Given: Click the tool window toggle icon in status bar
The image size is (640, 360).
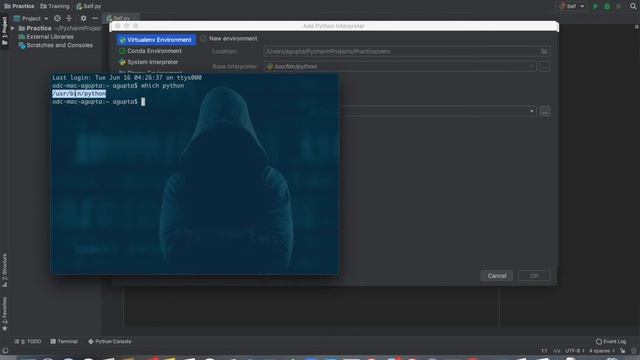Looking at the screenshot, I should click(5, 351).
